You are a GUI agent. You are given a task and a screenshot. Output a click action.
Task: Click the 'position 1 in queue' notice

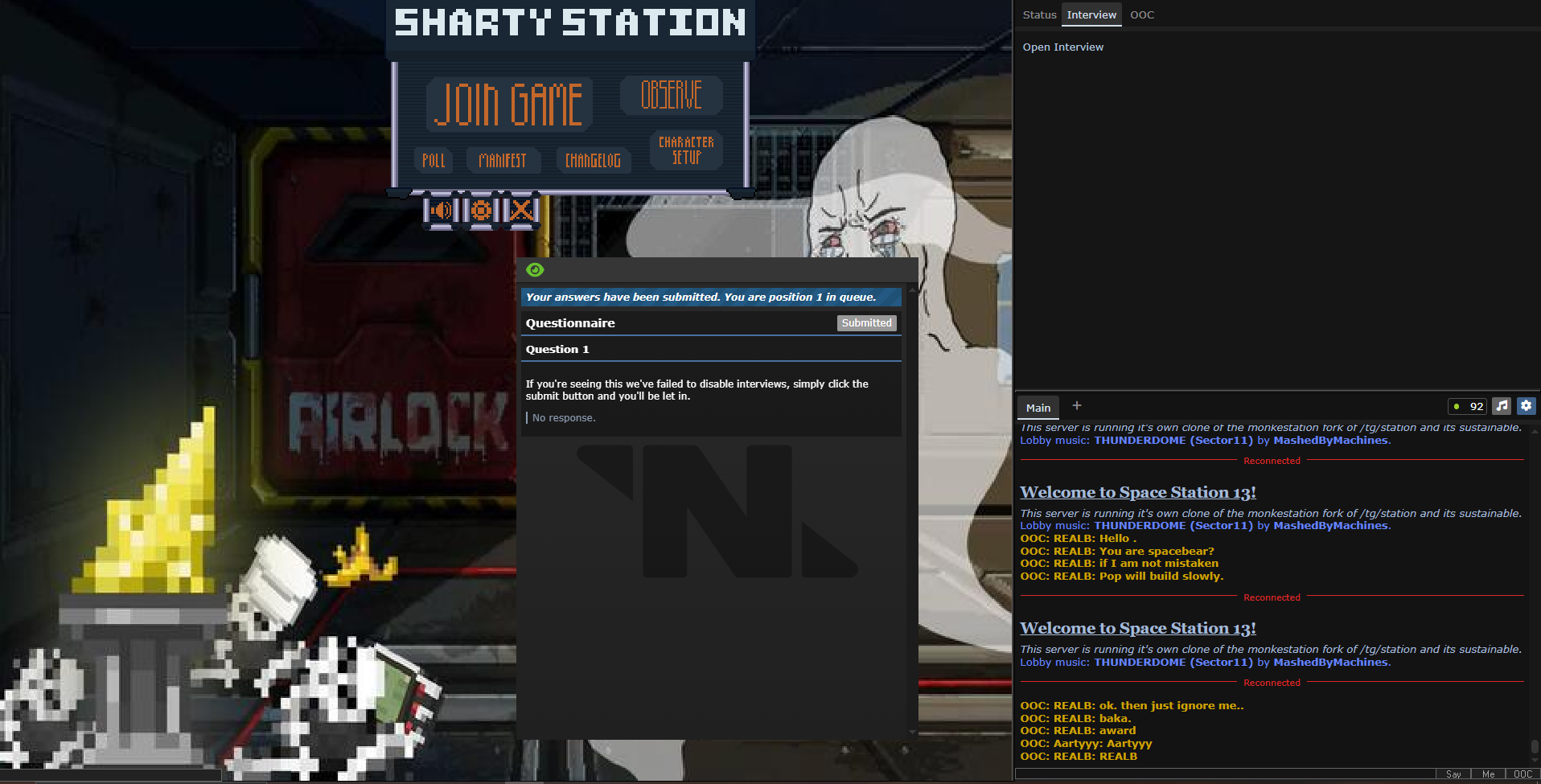tap(711, 297)
